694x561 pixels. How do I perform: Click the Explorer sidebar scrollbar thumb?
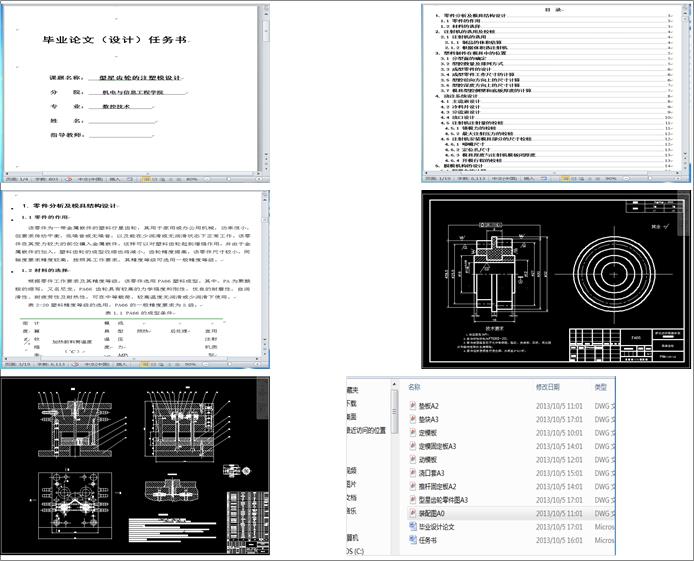pos(395,412)
